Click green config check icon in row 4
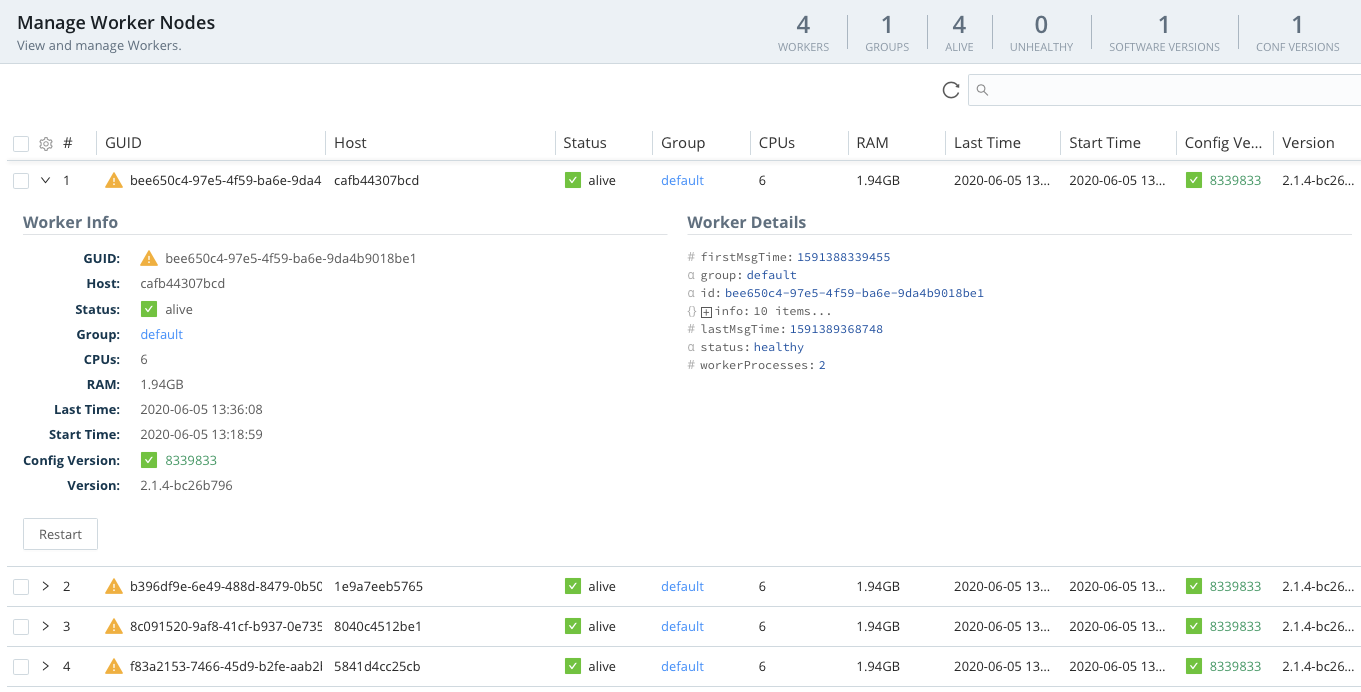Viewport: 1361px width, 692px height. click(1194, 667)
